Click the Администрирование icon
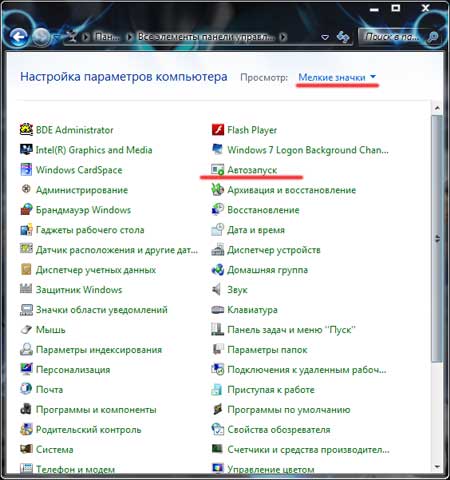 click(26, 189)
